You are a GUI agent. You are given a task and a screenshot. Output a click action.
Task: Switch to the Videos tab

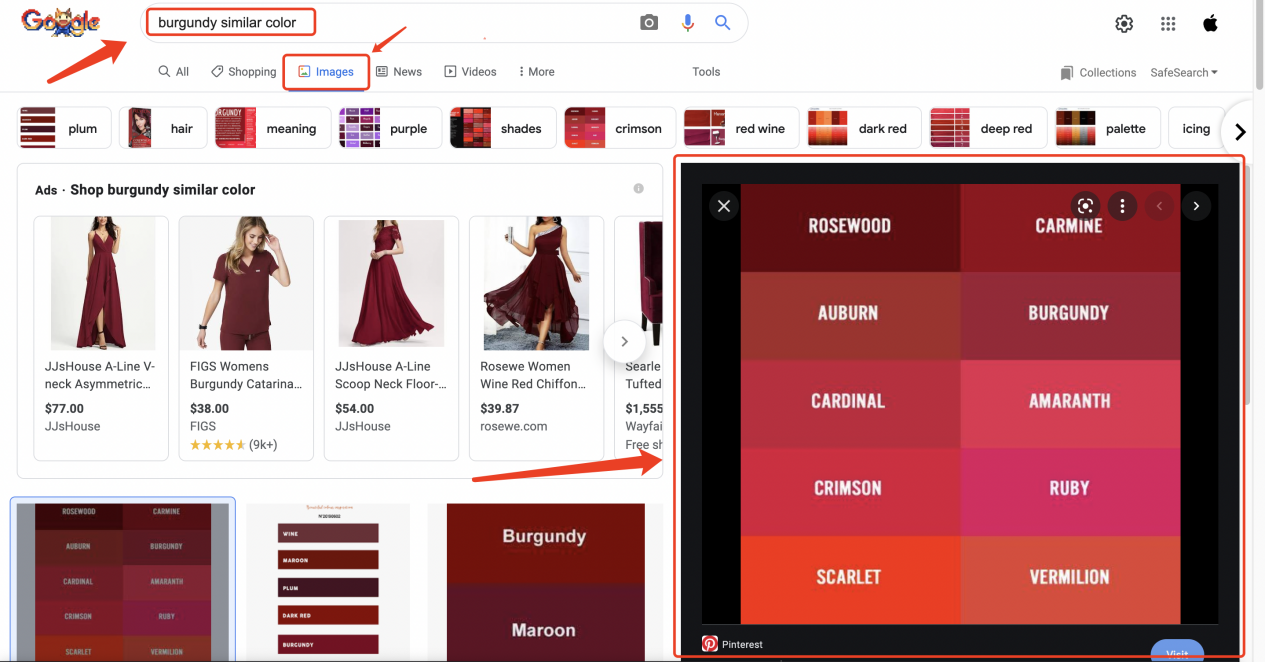point(470,71)
